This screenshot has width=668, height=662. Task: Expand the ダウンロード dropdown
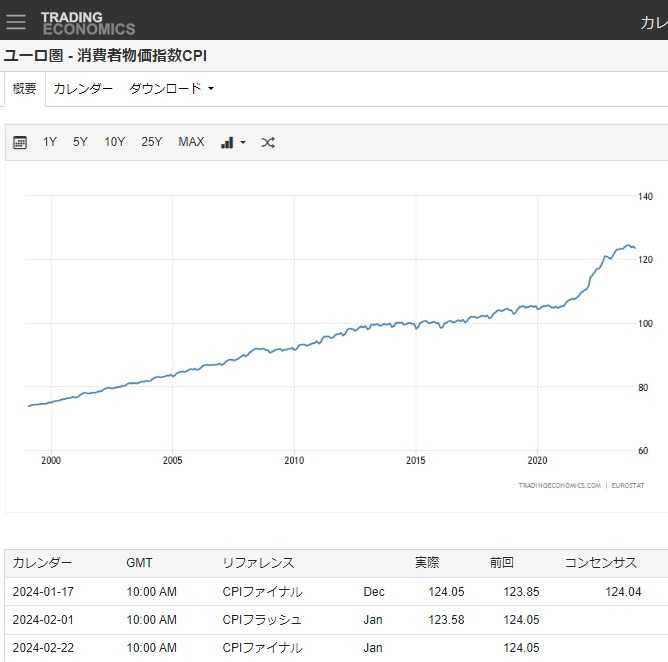pos(171,88)
